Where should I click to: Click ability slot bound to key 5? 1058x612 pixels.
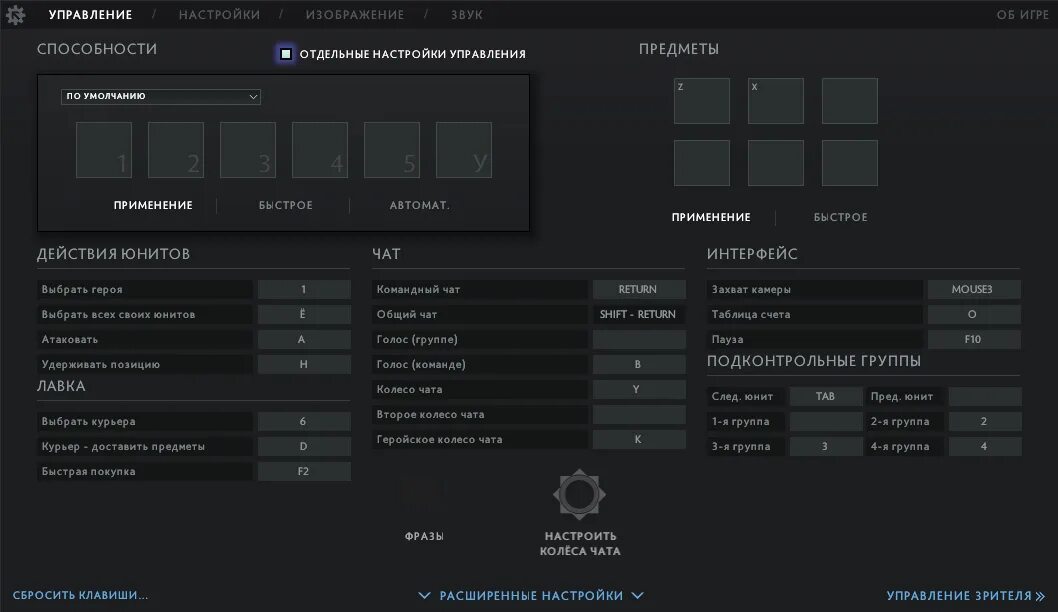[x=392, y=150]
